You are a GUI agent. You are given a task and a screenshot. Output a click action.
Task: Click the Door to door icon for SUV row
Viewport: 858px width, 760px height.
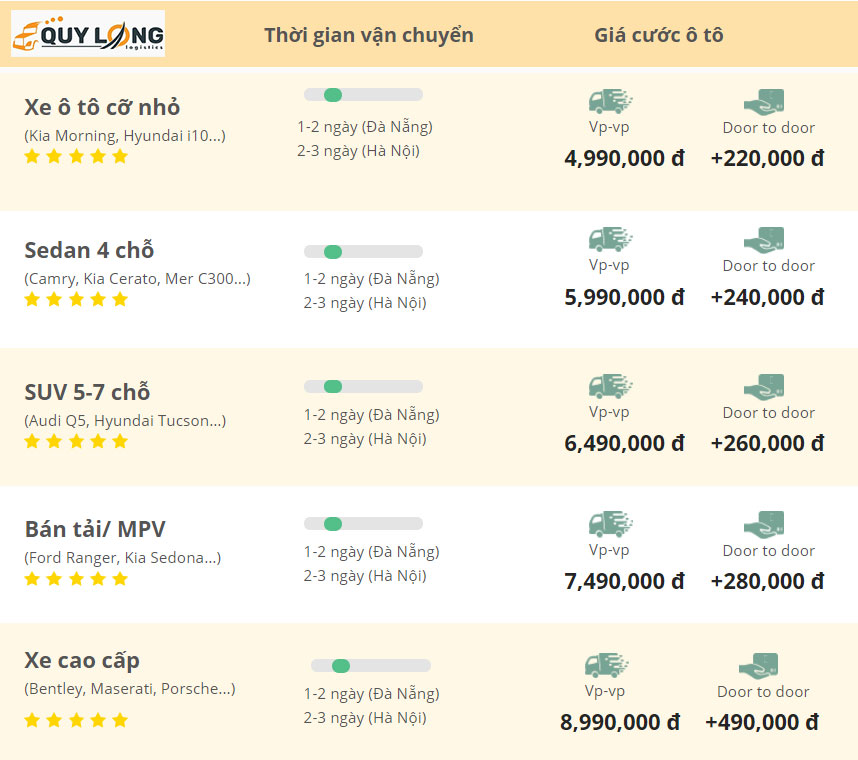tap(764, 386)
